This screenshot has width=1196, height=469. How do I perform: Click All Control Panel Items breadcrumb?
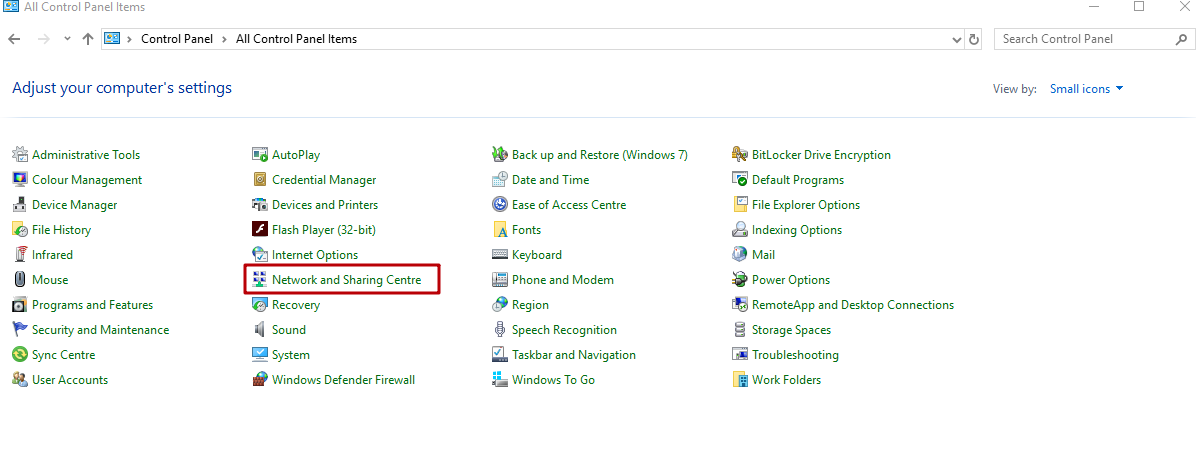[x=297, y=39]
